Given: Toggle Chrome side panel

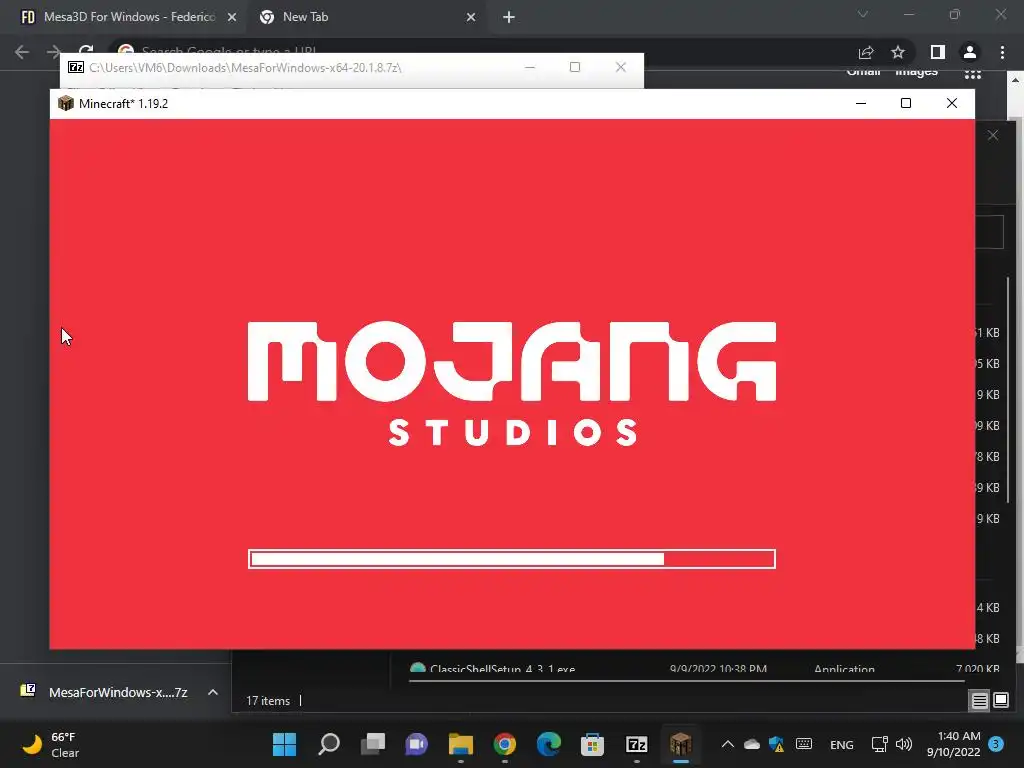Looking at the screenshot, I should (x=938, y=52).
